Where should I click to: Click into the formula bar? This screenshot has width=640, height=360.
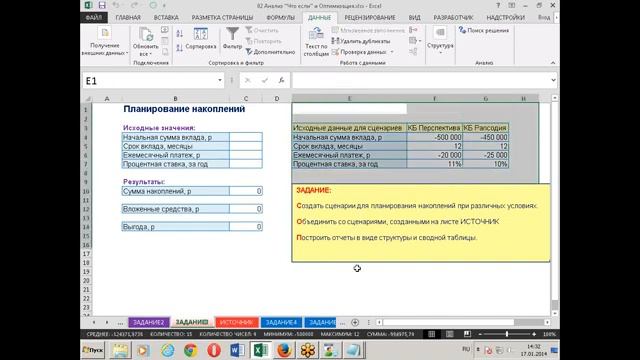pos(420,80)
